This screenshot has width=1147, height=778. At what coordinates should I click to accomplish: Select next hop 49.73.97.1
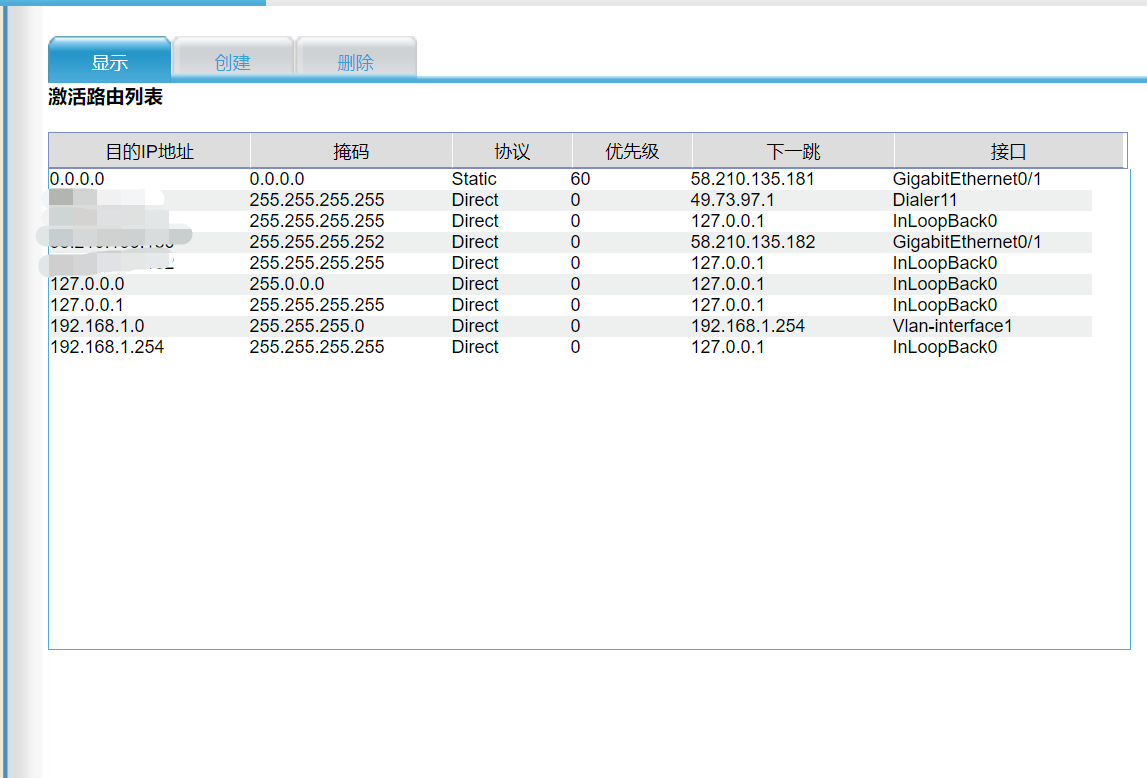click(732, 200)
